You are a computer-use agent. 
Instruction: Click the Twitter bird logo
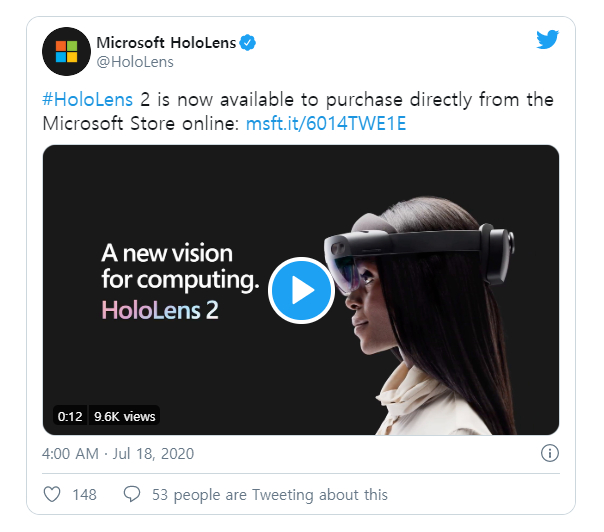547,39
